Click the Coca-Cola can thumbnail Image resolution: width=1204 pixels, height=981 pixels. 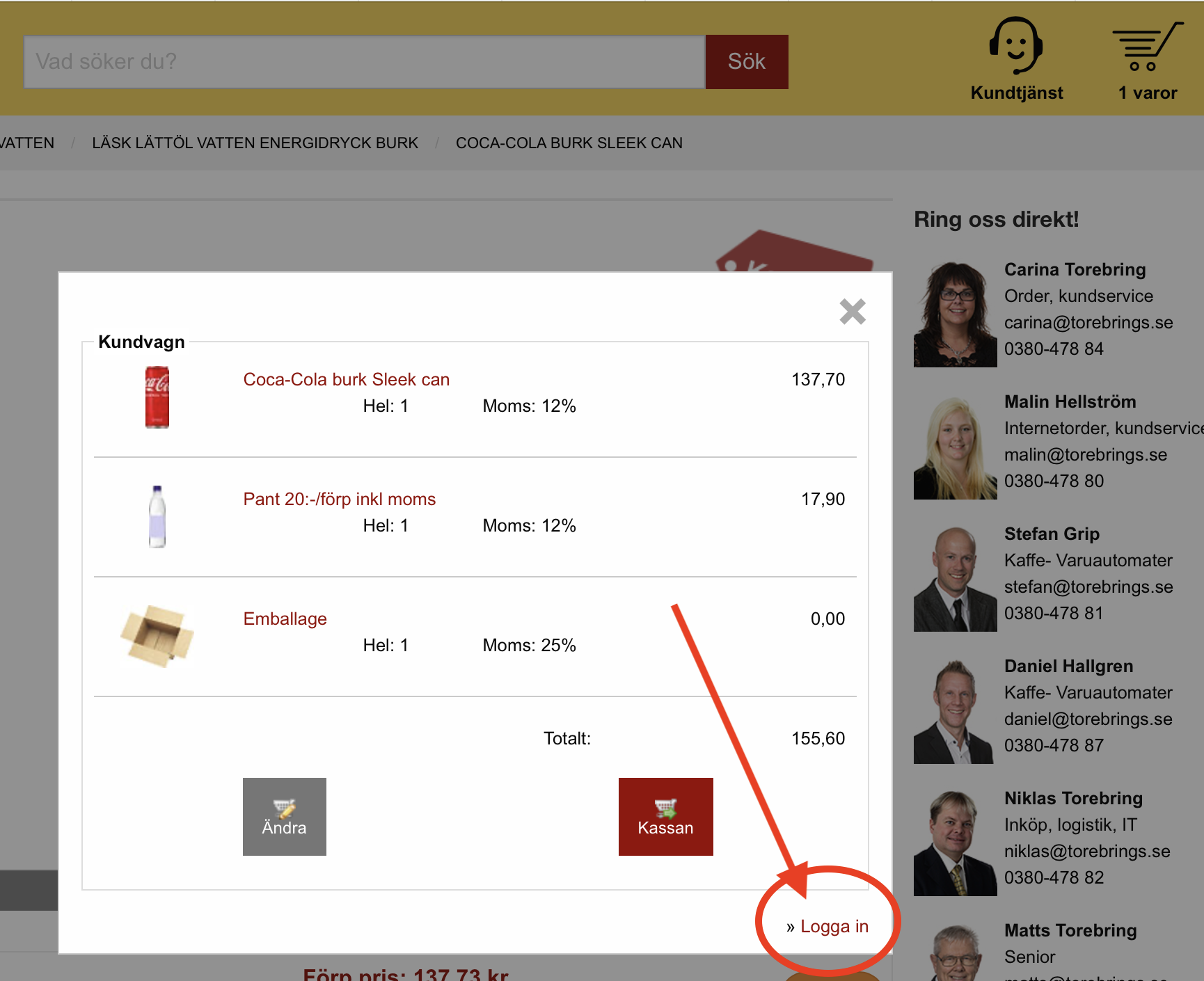(157, 397)
